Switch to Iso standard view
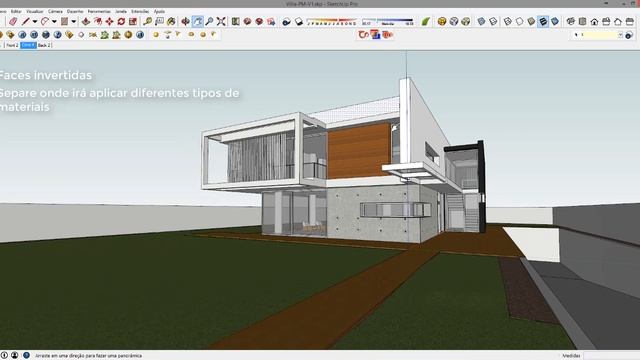 571,21
